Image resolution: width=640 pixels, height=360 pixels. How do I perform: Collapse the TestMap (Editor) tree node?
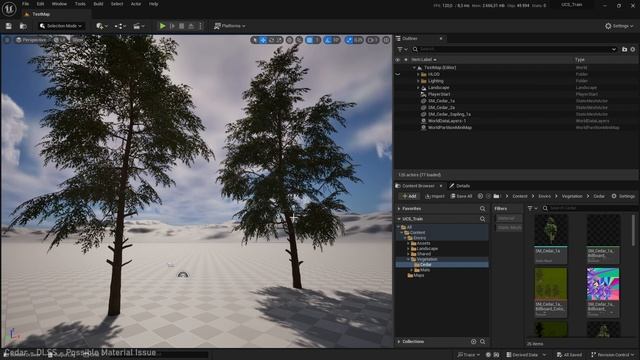414,68
